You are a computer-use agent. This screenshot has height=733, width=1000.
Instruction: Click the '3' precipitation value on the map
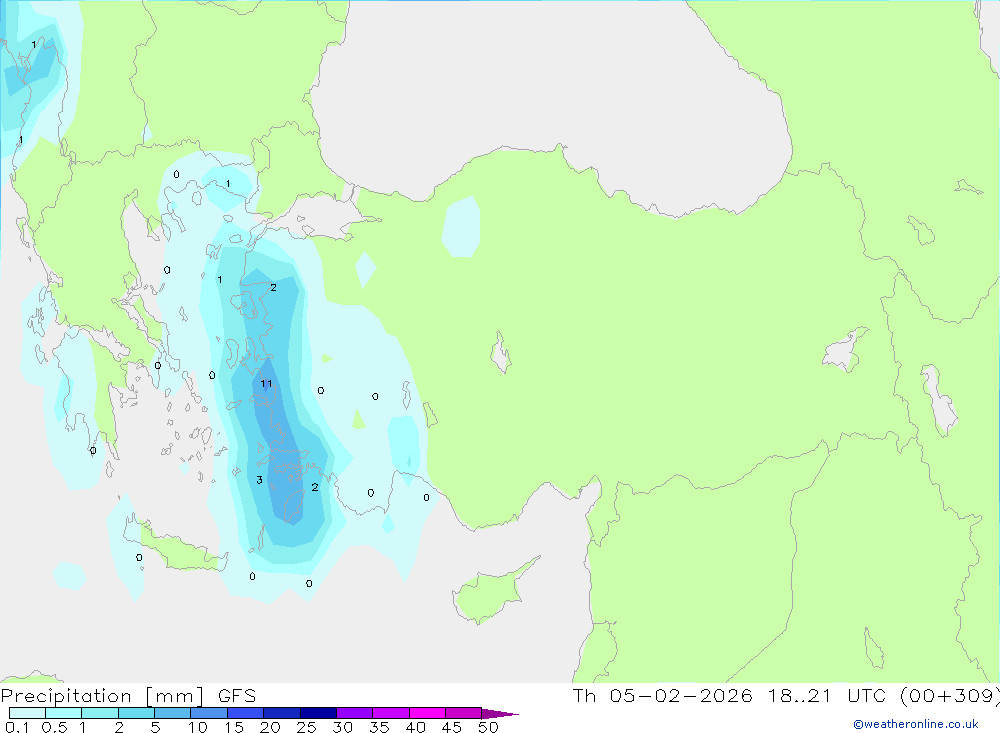point(260,480)
